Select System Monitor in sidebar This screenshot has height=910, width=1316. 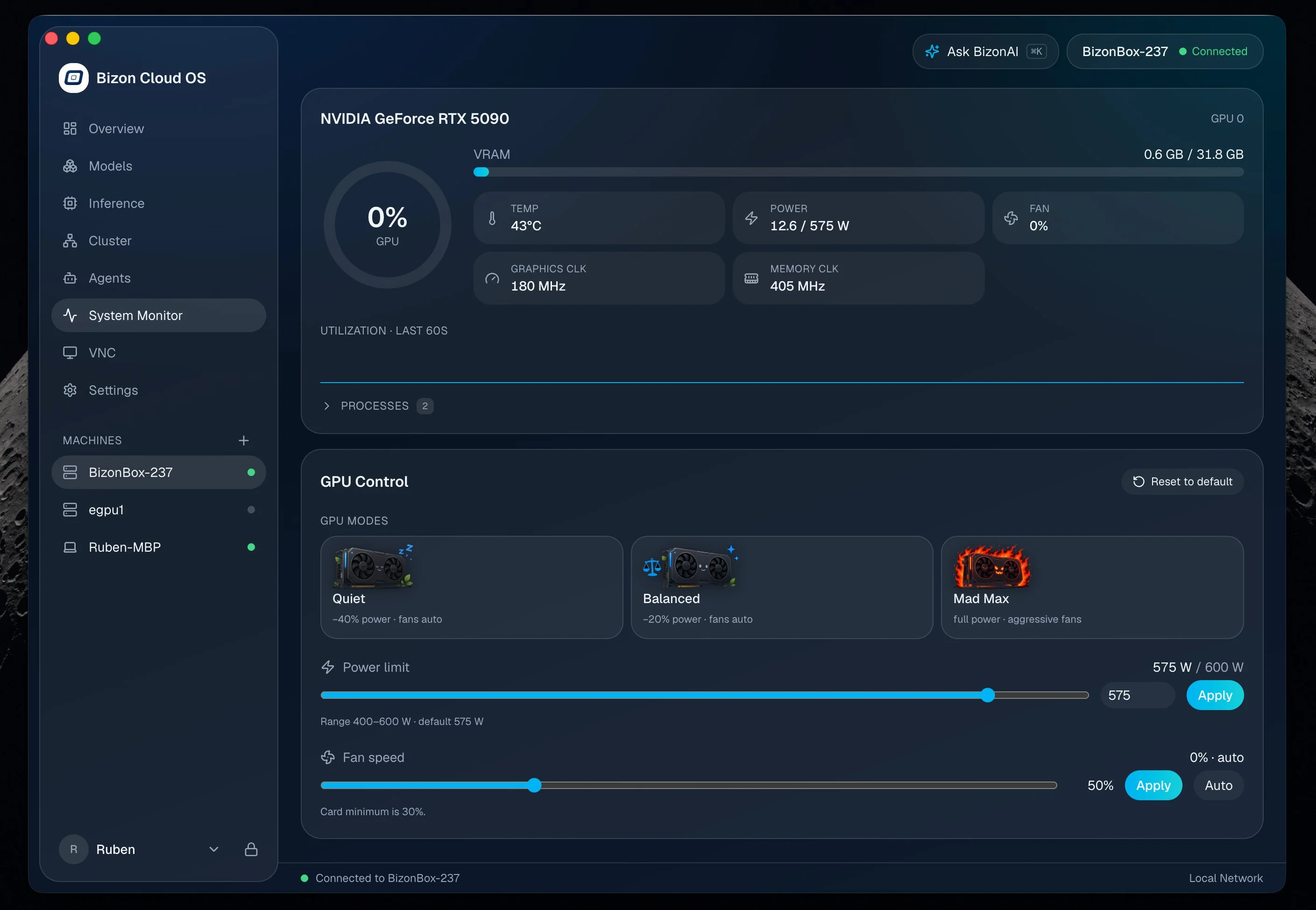[158, 315]
